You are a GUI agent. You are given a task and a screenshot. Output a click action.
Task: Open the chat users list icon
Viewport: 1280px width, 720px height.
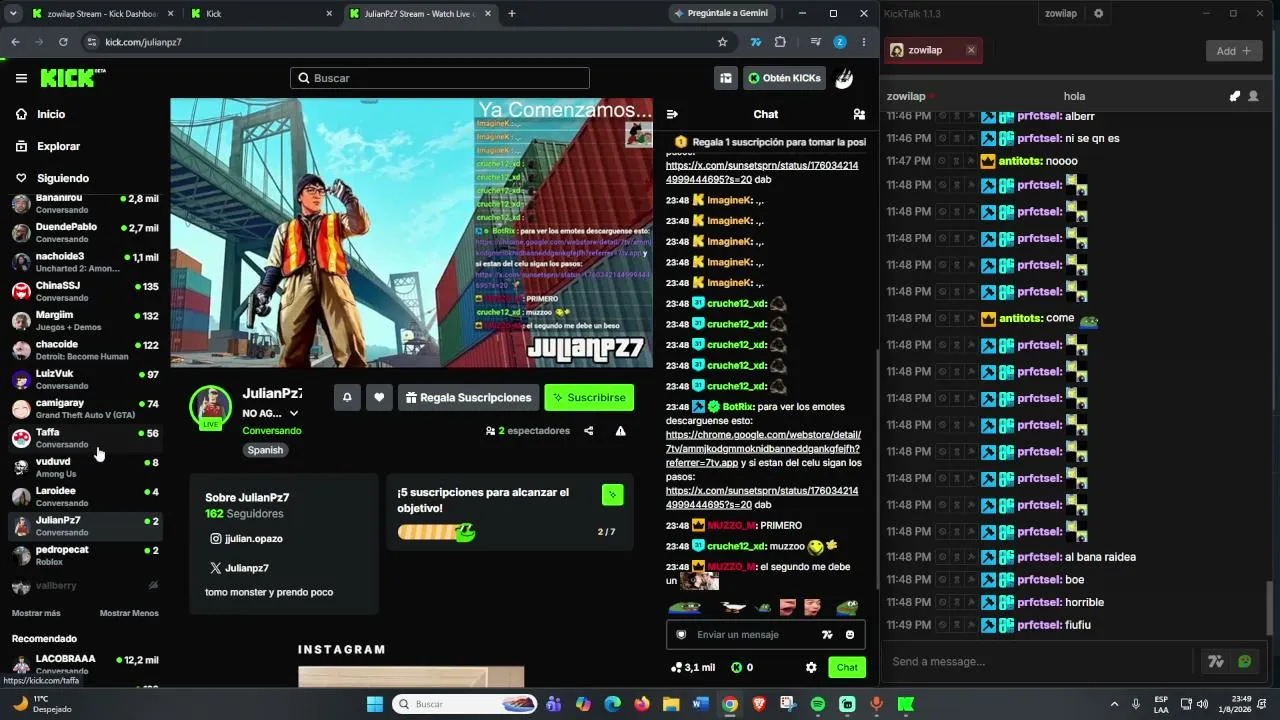[x=858, y=114]
